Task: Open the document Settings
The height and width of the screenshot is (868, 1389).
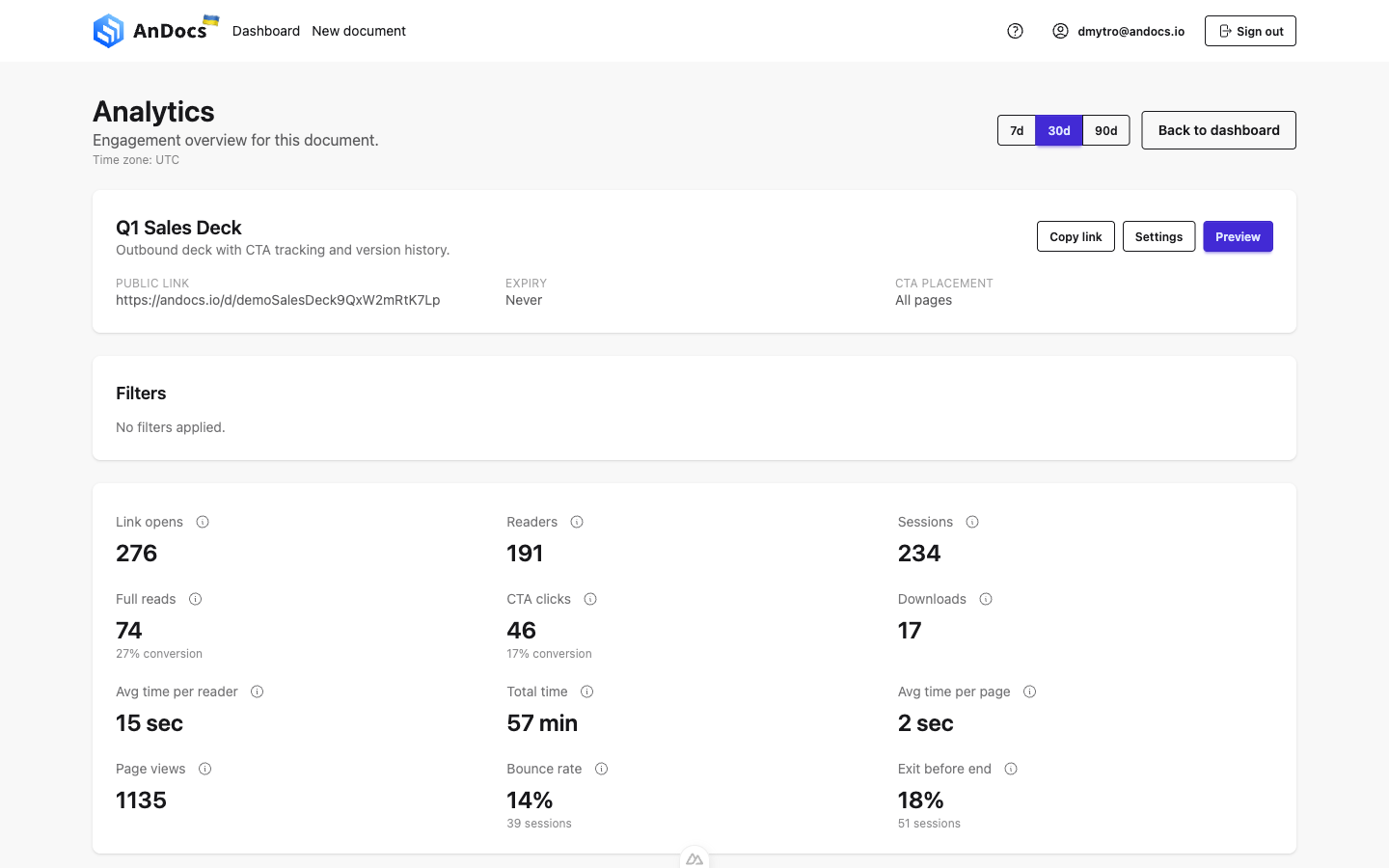Action: (x=1158, y=235)
